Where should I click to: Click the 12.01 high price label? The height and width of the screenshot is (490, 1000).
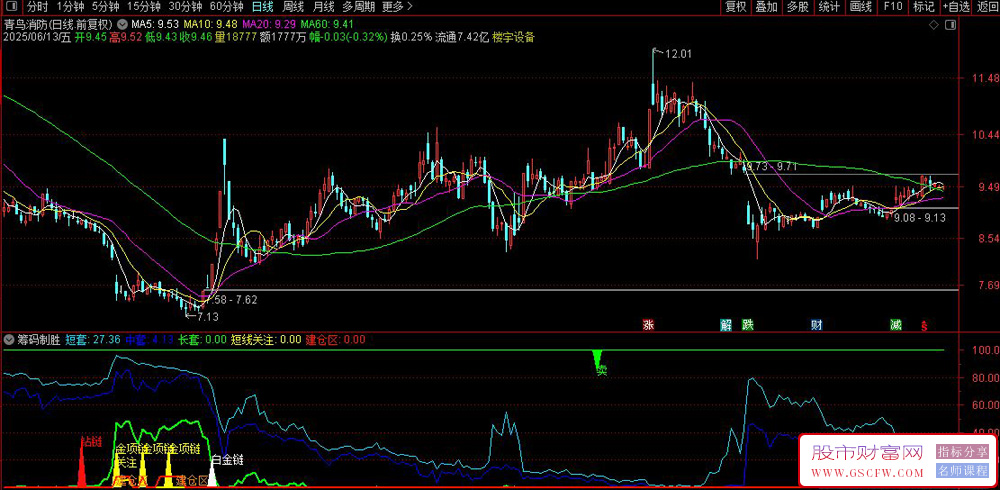click(678, 55)
